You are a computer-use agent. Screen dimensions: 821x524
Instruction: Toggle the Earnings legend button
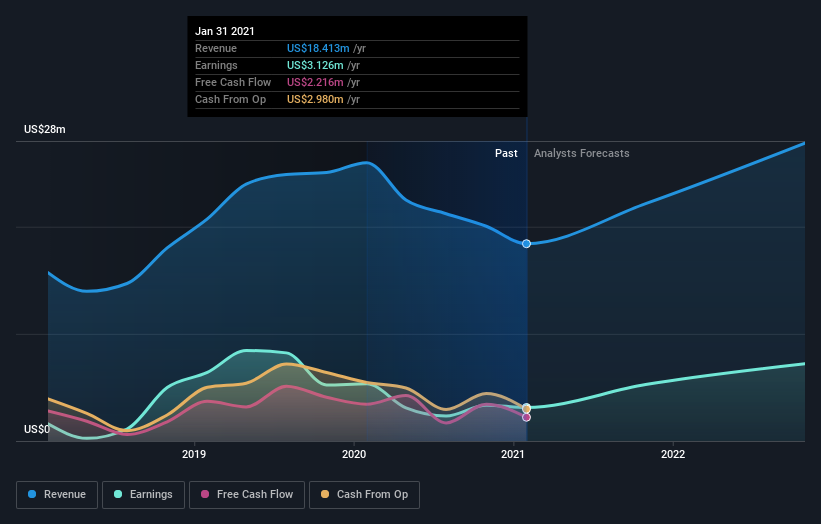coord(143,495)
